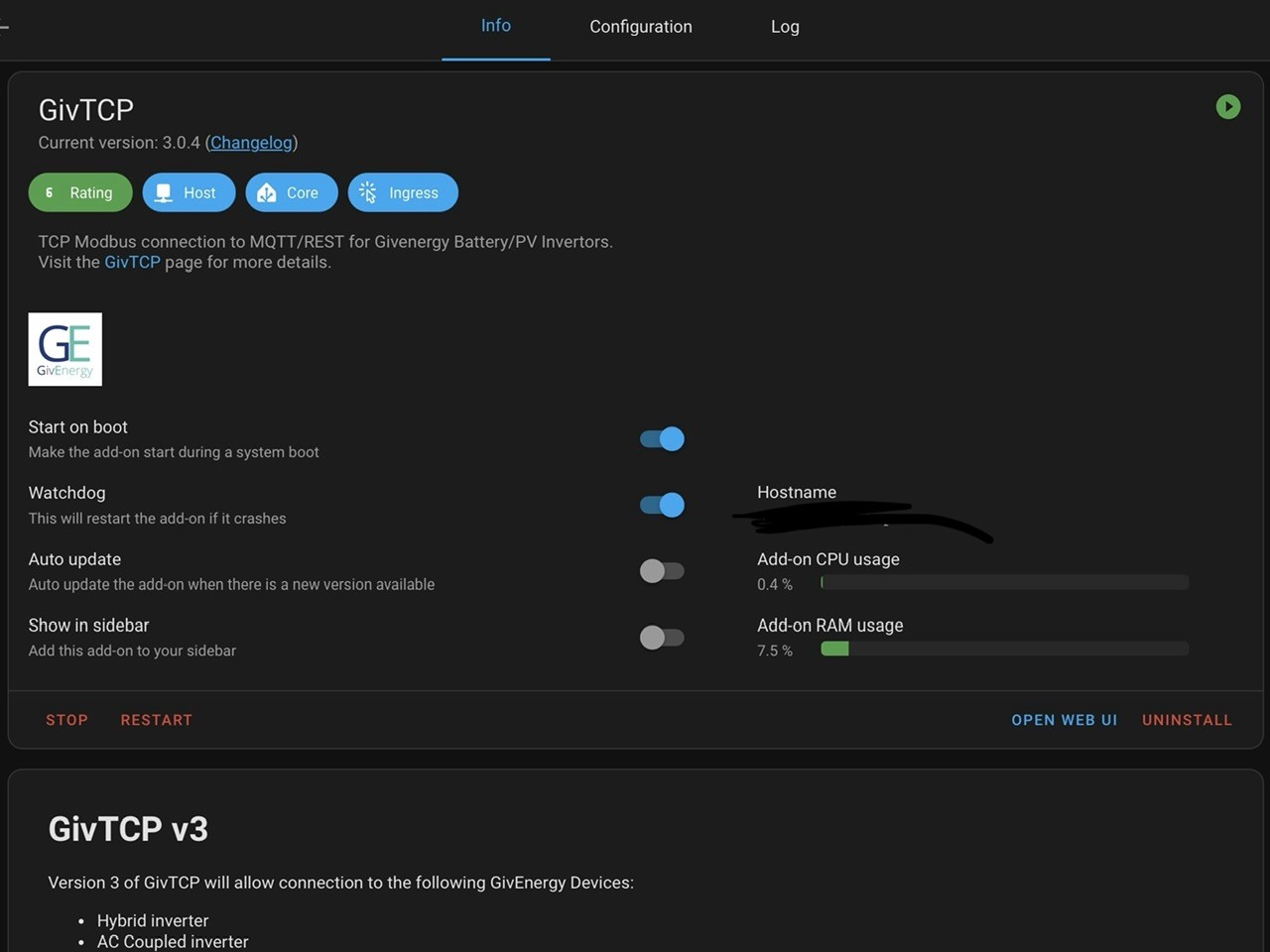Click the Add-on CPU usage bar
This screenshot has width=1270, height=952.
(1004, 583)
